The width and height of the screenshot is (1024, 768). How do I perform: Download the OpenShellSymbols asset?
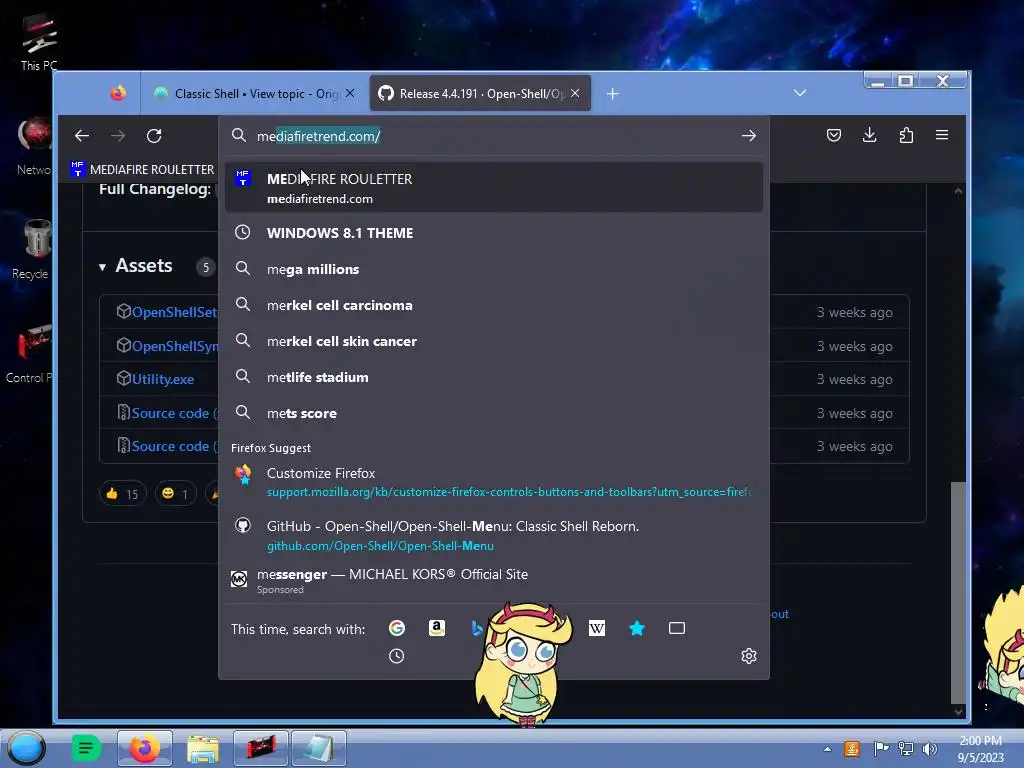(x=175, y=346)
